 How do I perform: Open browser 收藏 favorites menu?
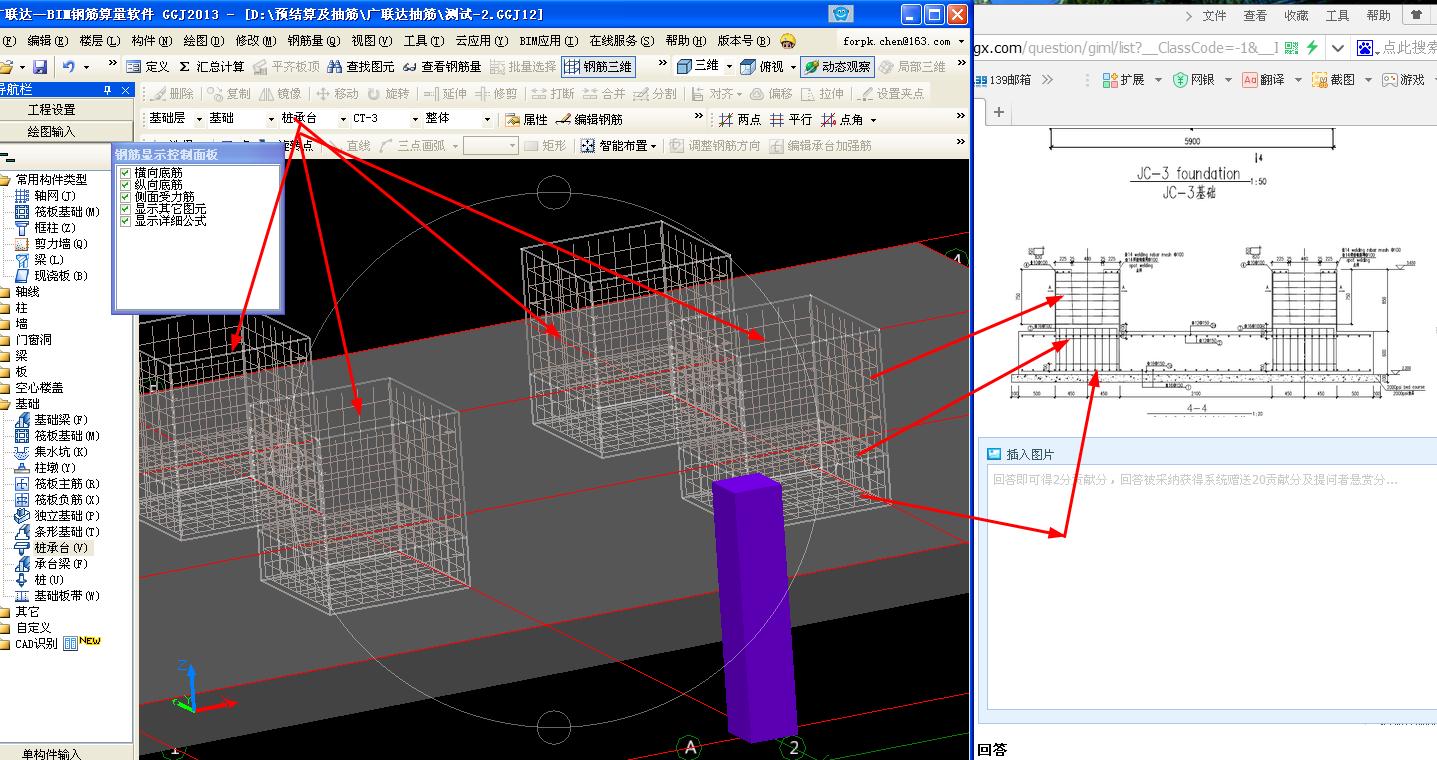pyautogui.click(x=1296, y=16)
